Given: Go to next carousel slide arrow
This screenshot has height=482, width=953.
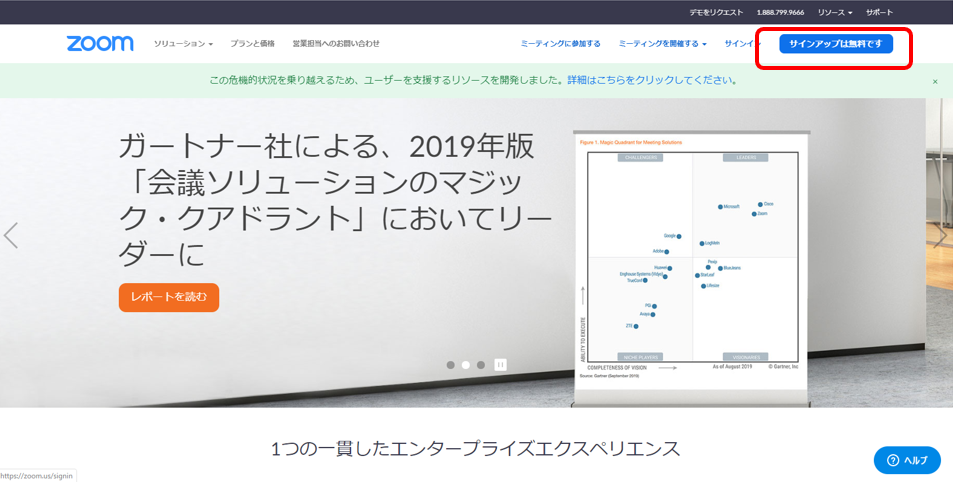Looking at the screenshot, I should 941,235.
